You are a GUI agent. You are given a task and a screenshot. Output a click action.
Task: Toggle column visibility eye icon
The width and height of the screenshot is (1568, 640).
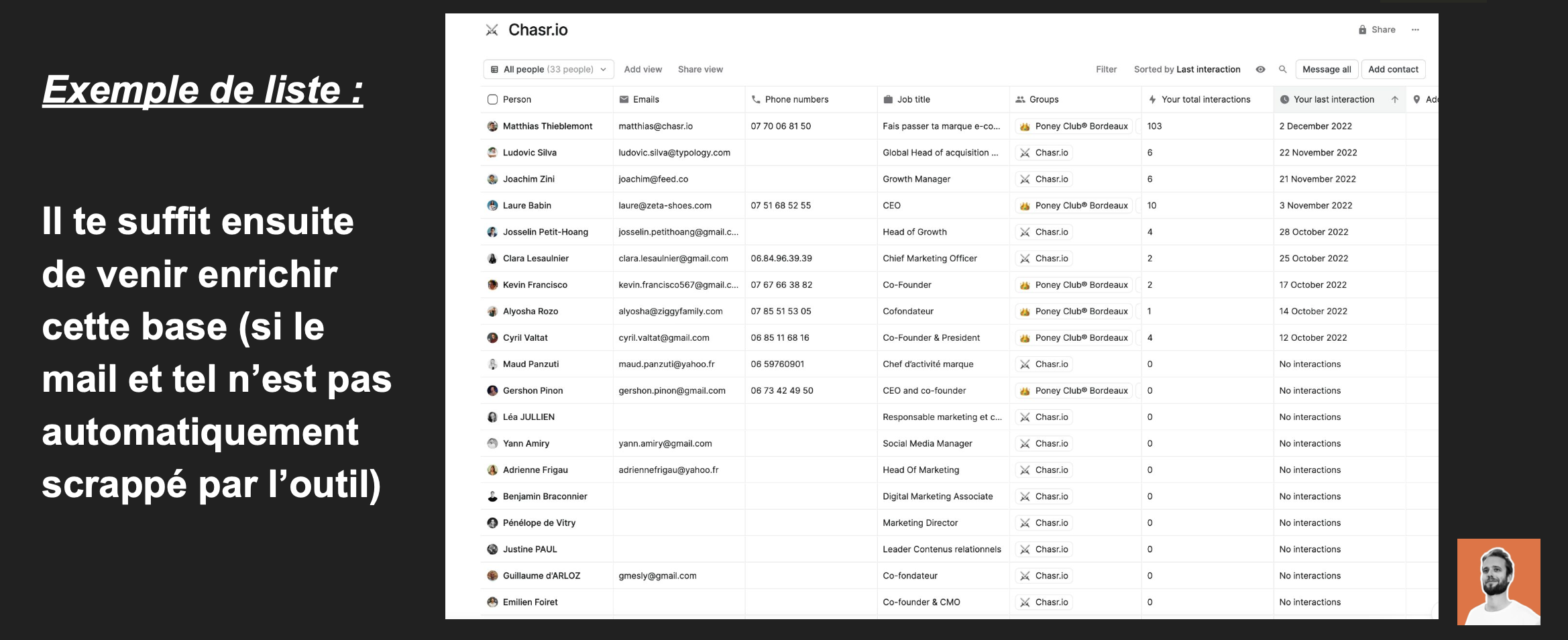pos(1260,69)
